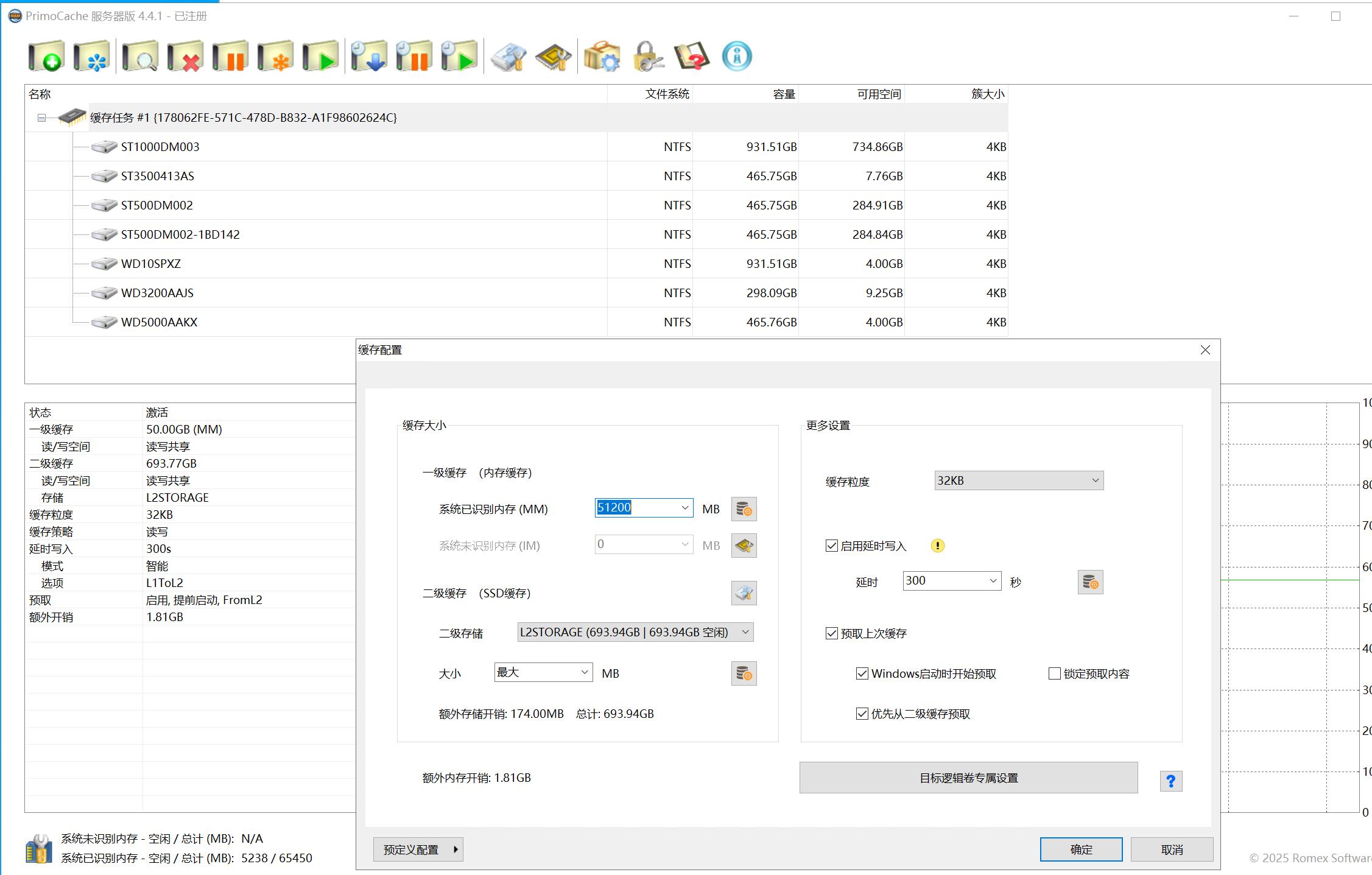Click the resume cache task green play icon
Image resolution: width=1372 pixels, height=875 pixels.
pos(321,57)
